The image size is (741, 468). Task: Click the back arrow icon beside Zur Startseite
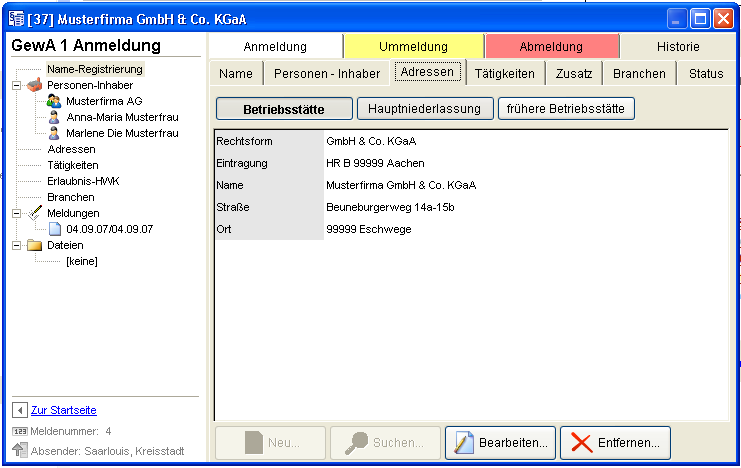[x=19, y=410]
